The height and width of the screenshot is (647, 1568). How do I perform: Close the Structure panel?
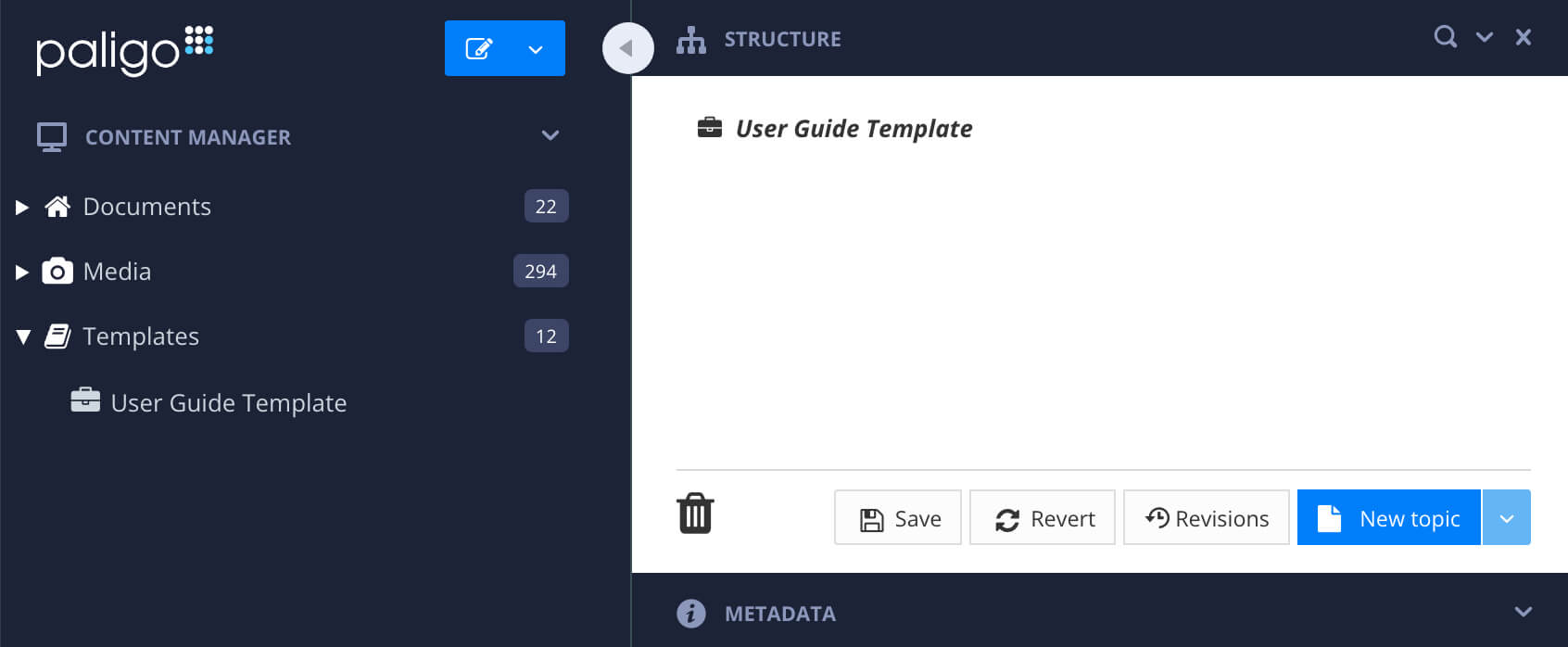pyautogui.click(x=1524, y=37)
